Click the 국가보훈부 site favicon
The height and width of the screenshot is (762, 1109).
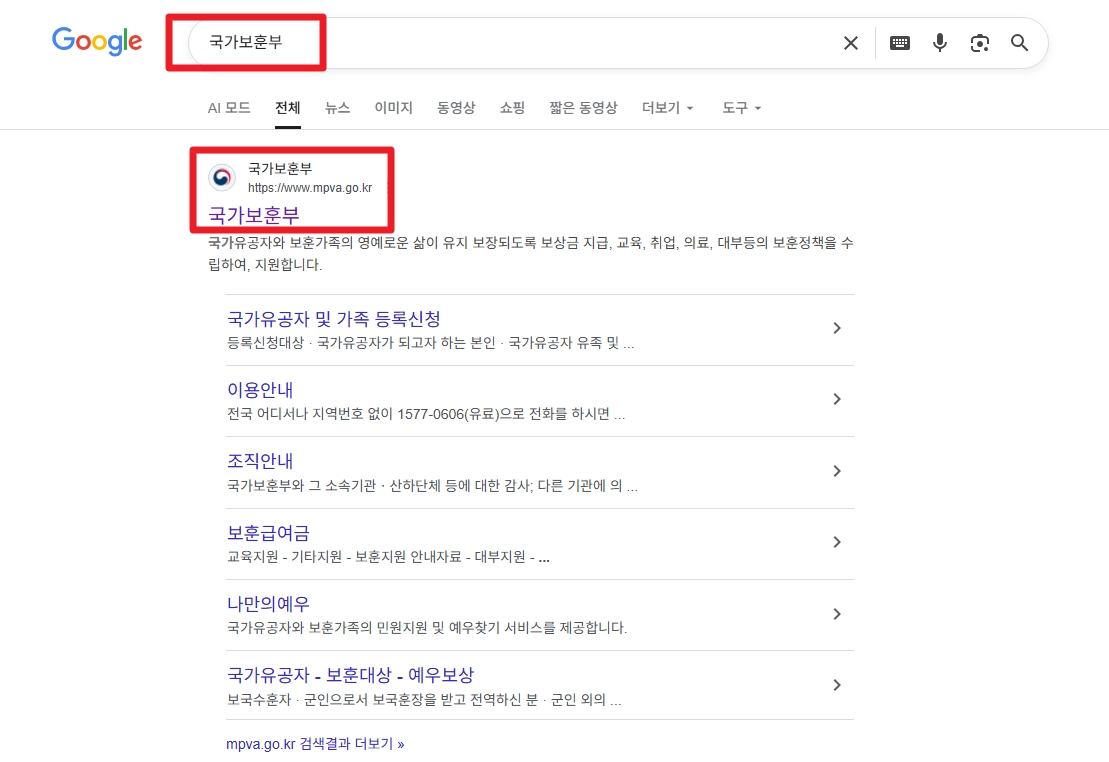coord(221,177)
